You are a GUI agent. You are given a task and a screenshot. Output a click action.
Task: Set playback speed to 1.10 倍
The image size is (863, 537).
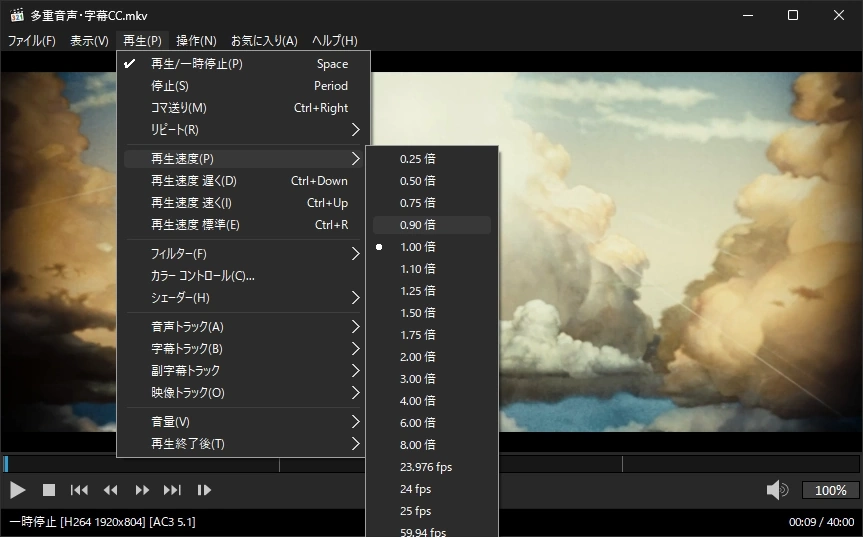[432, 269]
